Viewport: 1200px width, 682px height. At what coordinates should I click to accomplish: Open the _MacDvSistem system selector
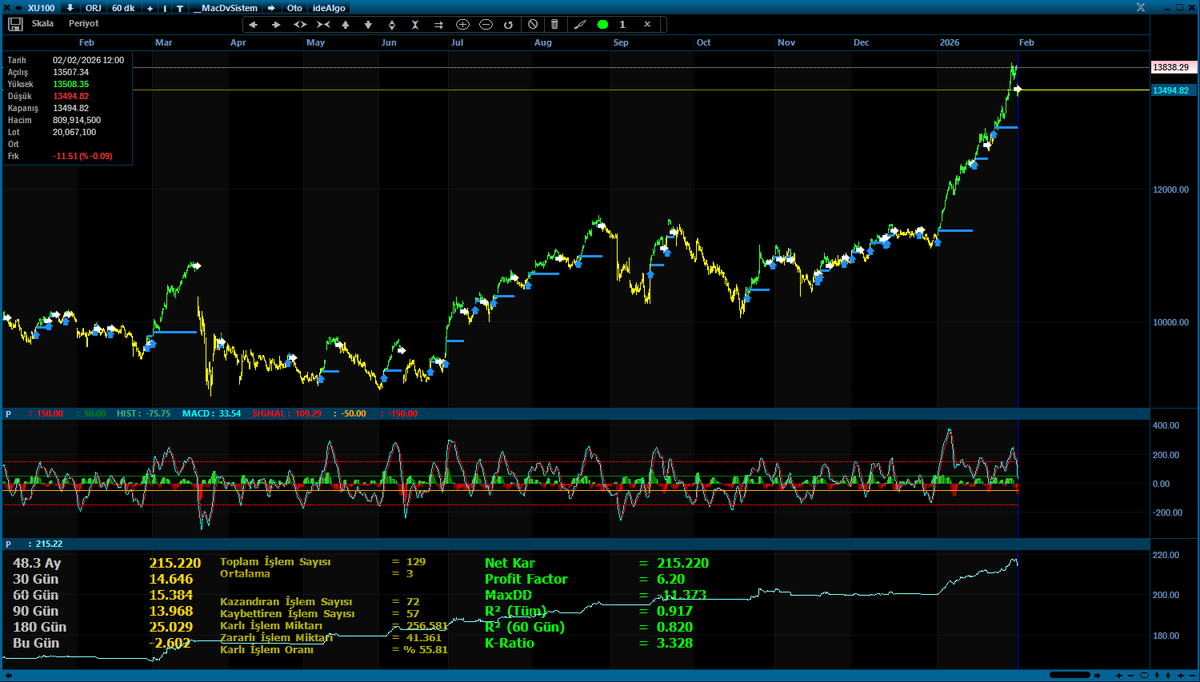(224, 8)
